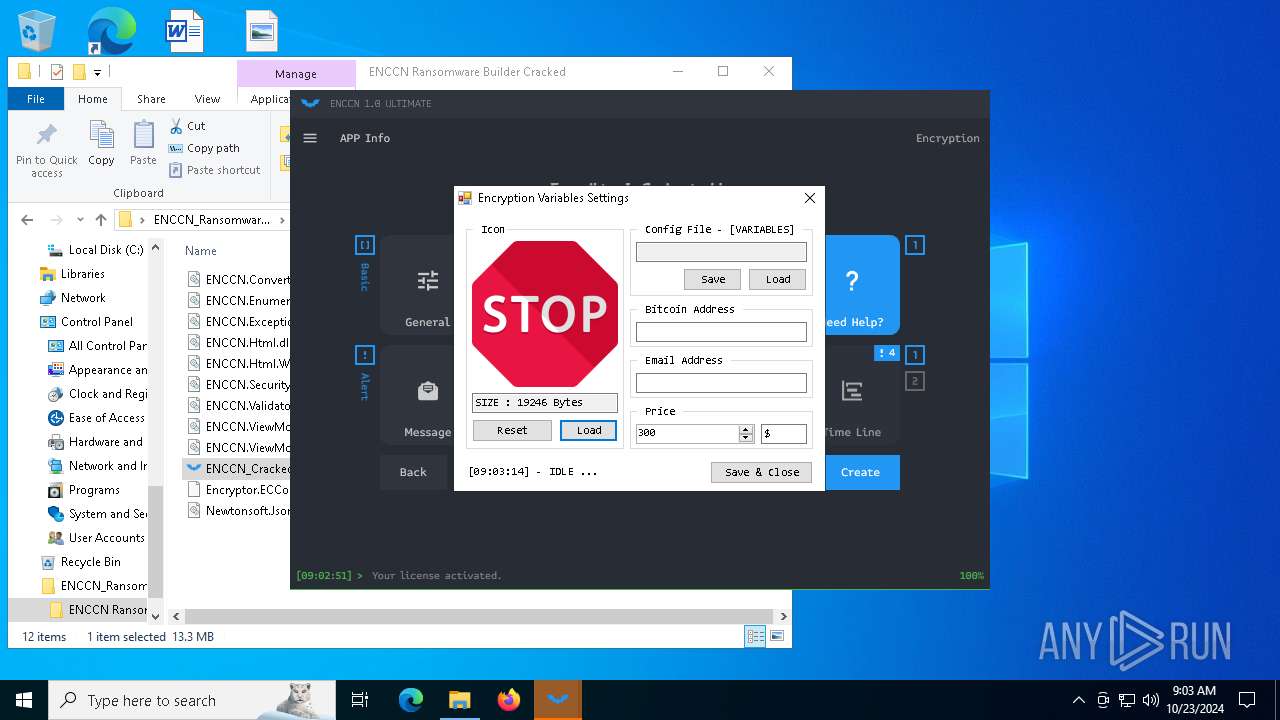Click Copy in Explorer ribbon

tap(101, 143)
